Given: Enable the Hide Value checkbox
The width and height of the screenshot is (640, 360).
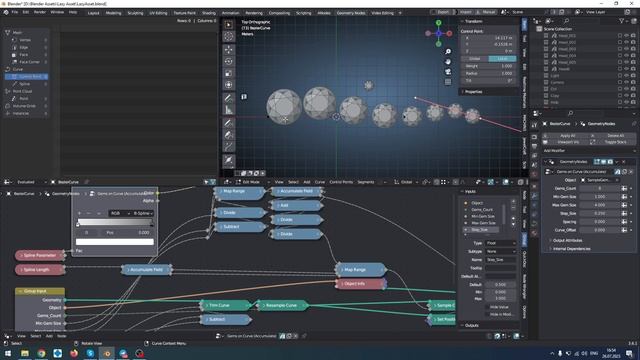Looking at the screenshot, I should [x=487, y=307].
